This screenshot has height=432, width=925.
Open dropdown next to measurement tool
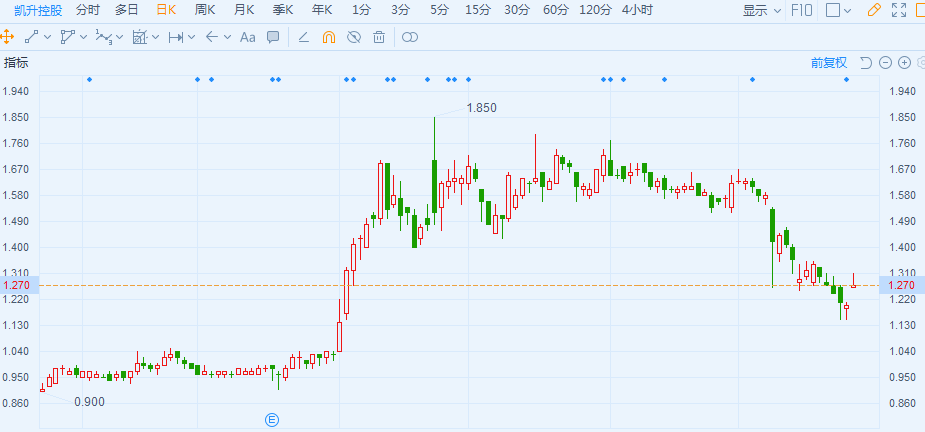pyautogui.click(x=155, y=37)
